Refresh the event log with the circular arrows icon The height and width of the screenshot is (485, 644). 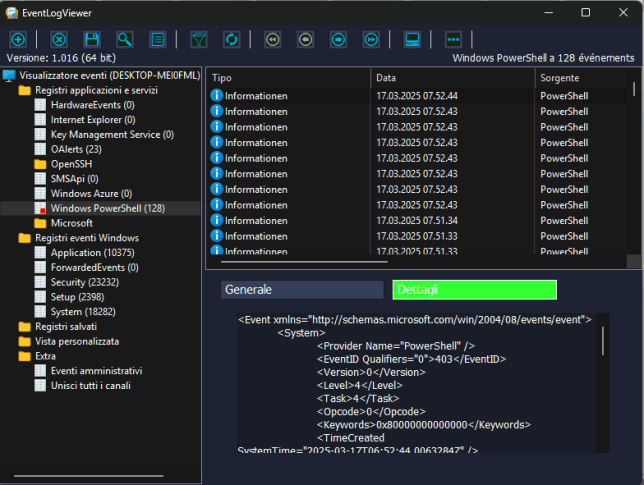(x=231, y=39)
